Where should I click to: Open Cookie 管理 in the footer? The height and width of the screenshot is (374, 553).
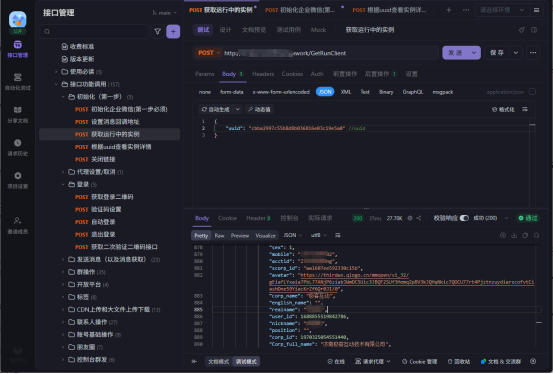click(419, 361)
